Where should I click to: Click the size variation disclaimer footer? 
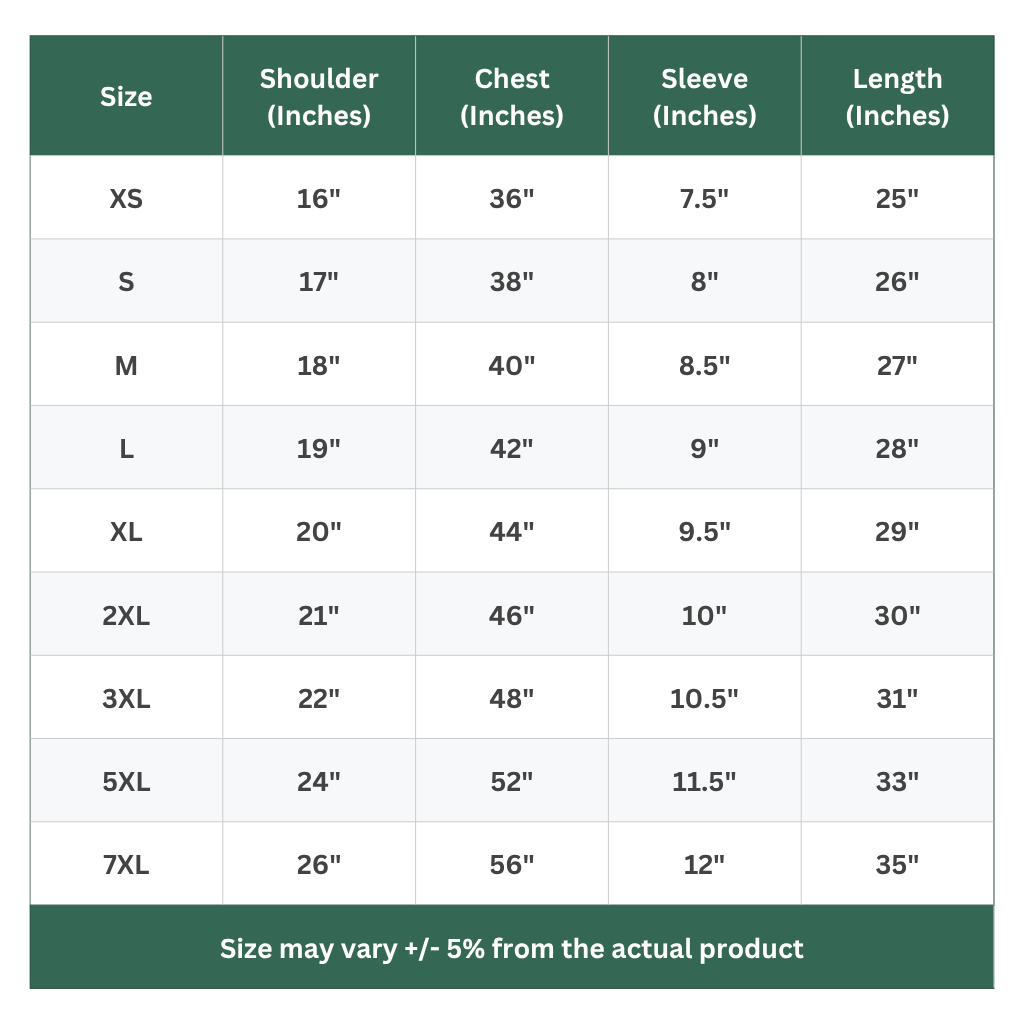pos(512,948)
